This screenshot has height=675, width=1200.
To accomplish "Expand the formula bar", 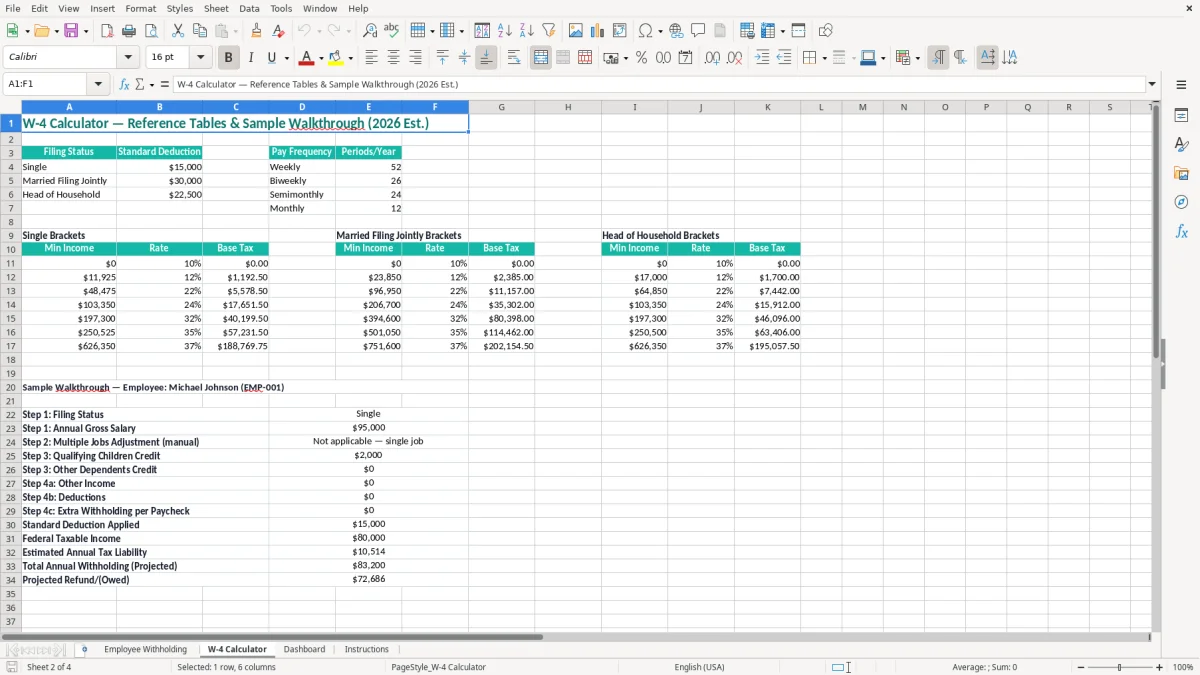I will coord(1152,84).
